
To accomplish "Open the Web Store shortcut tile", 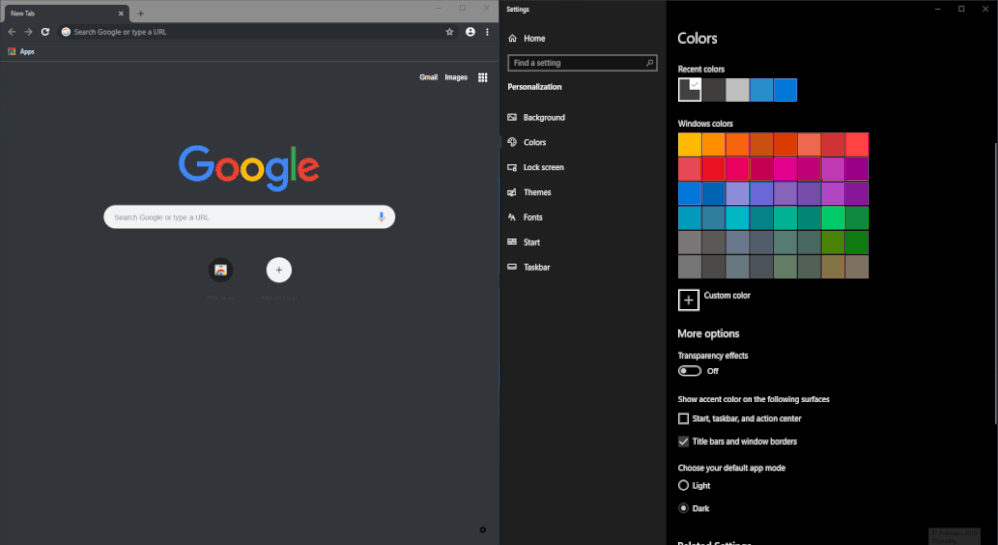I will (221, 270).
